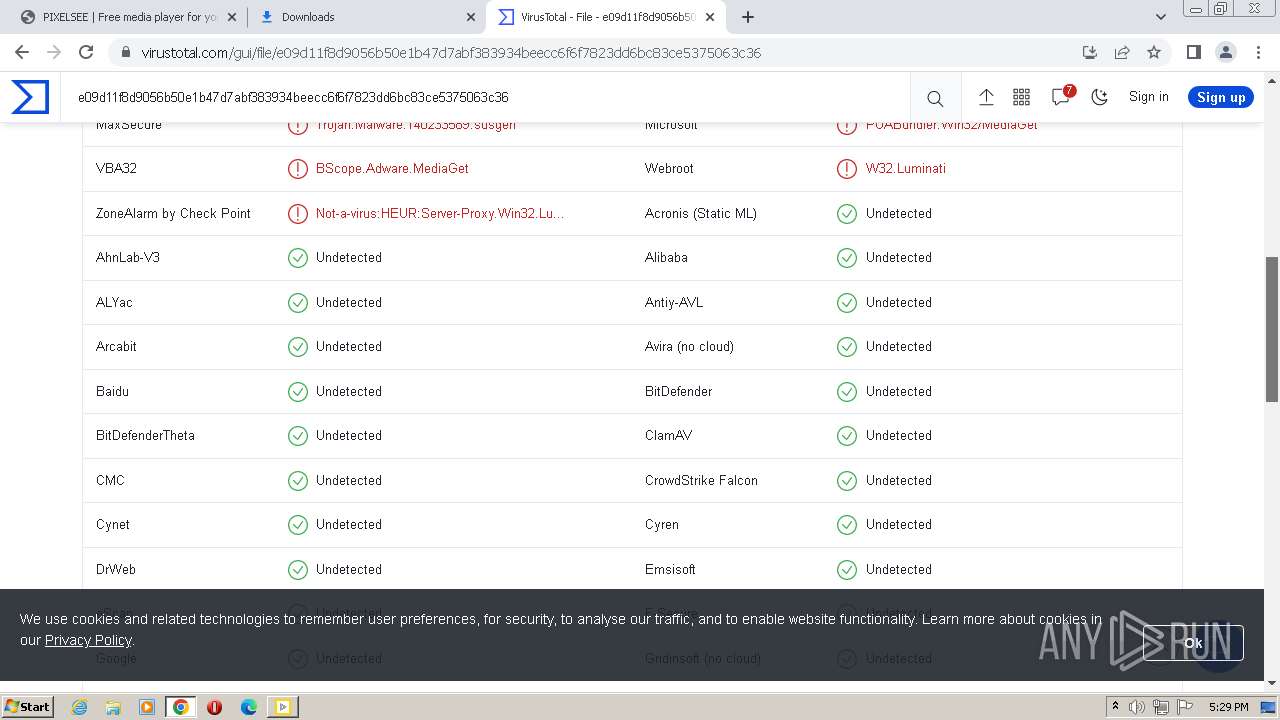Open File Explorer from taskbar
The width and height of the screenshot is (1280, 720).
[x=113, y=707]
